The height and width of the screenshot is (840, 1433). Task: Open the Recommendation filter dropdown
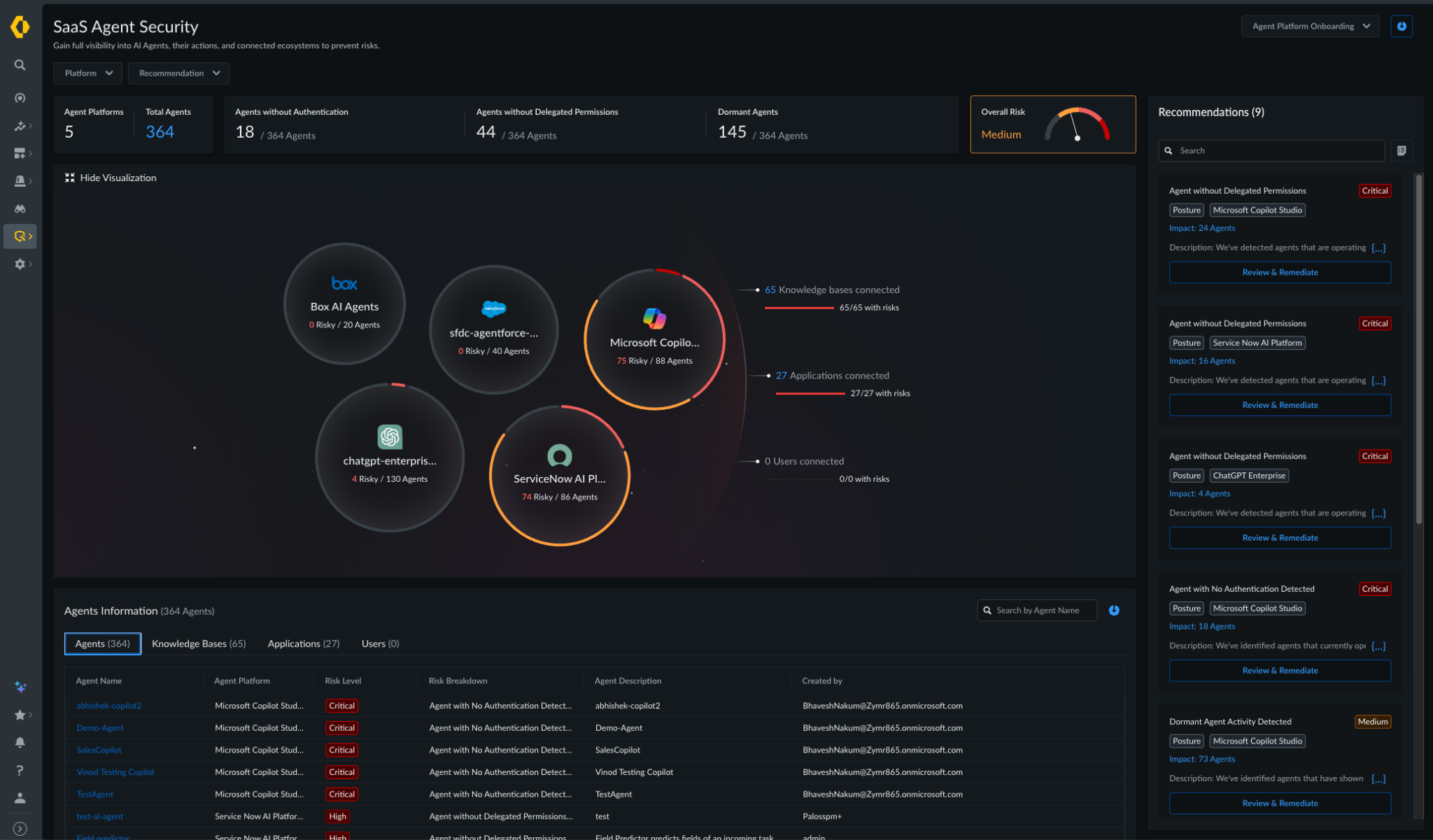tap(178, 73)
